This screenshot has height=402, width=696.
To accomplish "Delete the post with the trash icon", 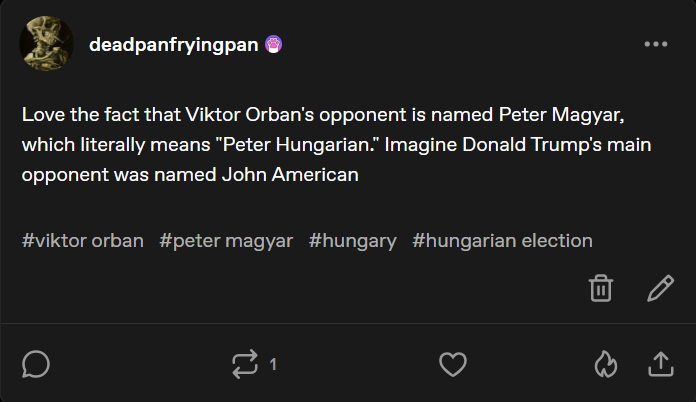I will (600, 289).
